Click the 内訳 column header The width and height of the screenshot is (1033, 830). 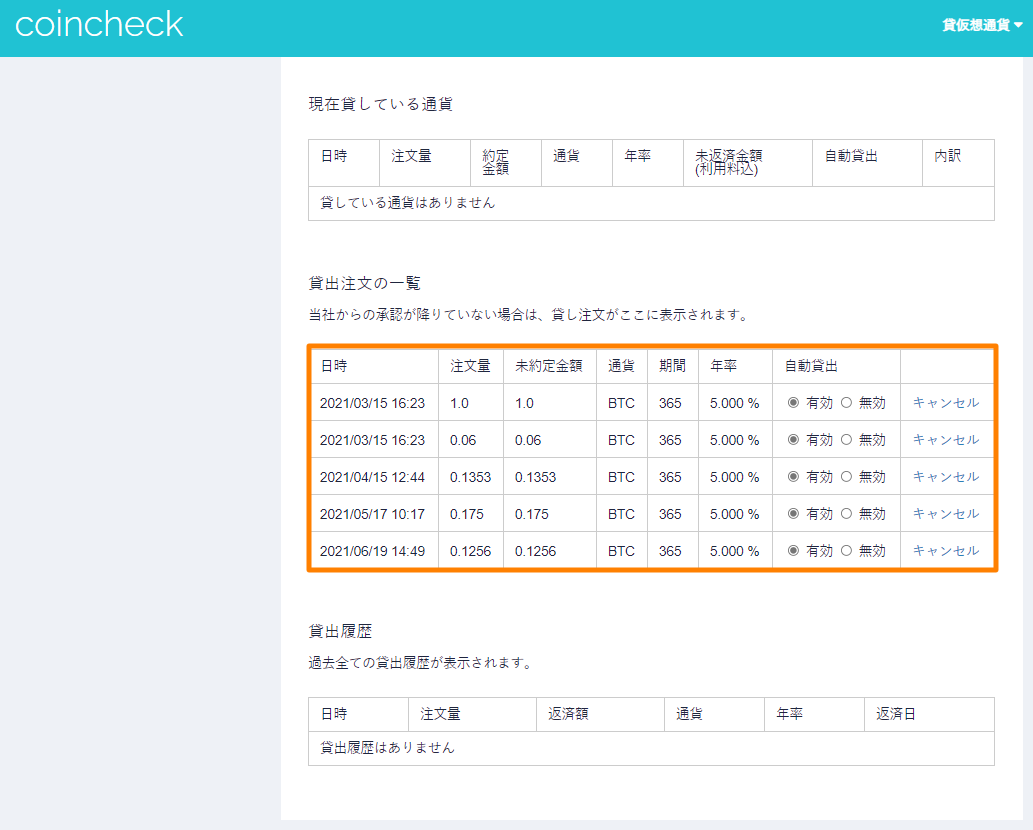[x=947, y=155]
